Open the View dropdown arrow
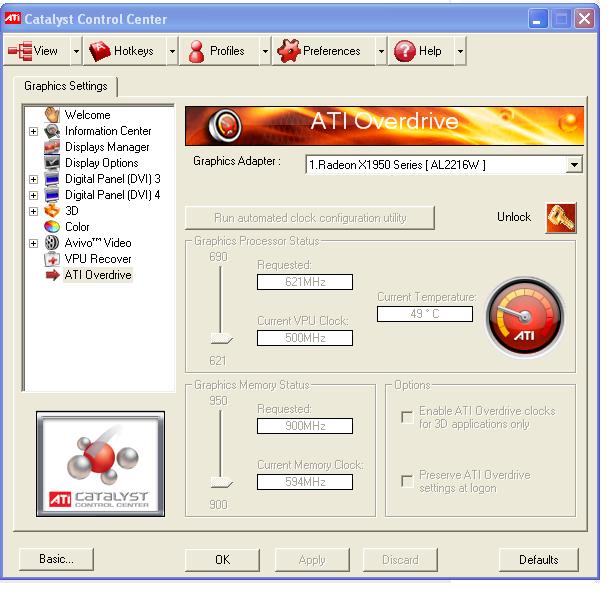This screenshot has height=593, width=609. pos(77,51)
